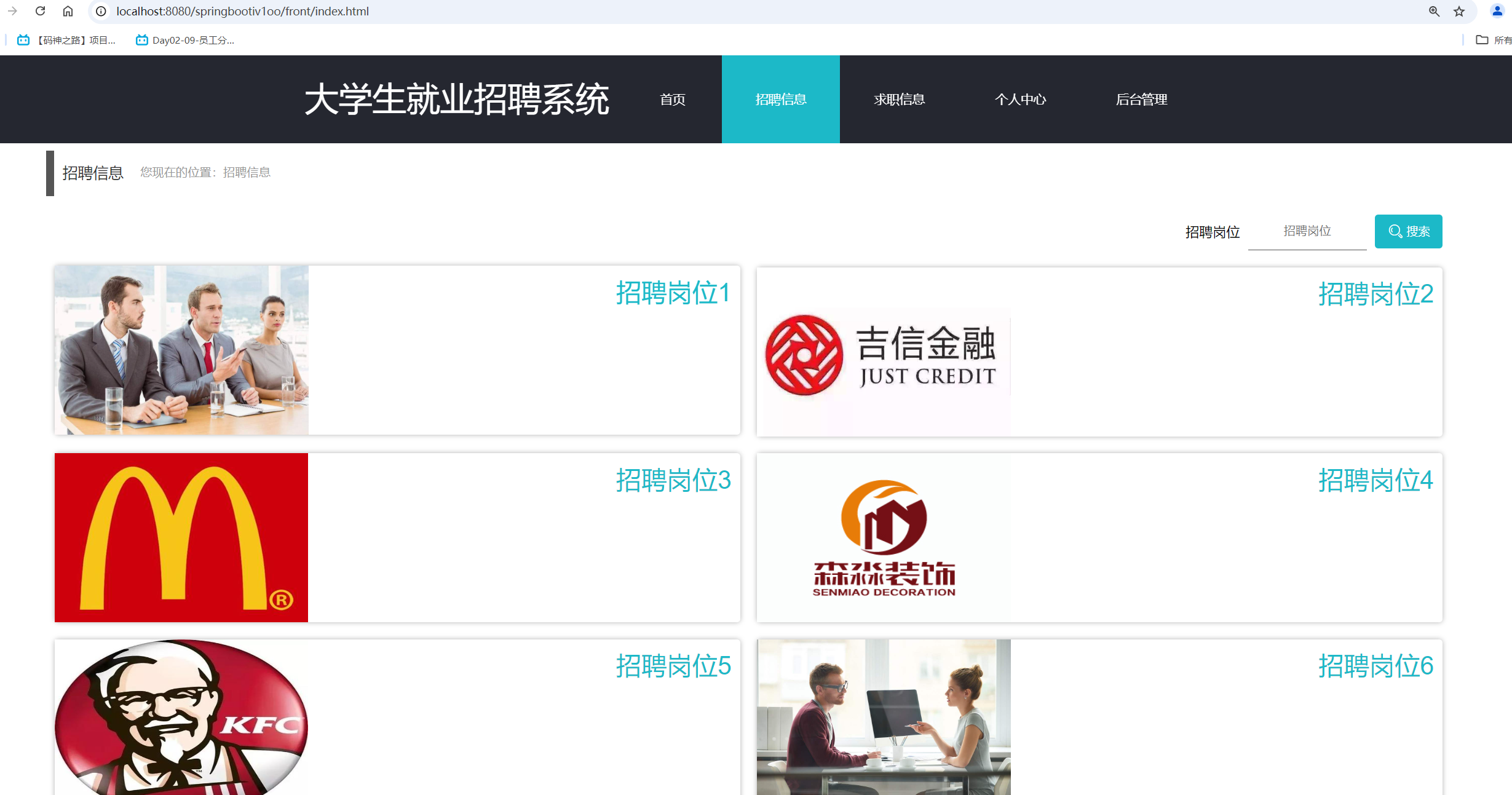Screen dimensions: 1512x795
Task: Reload the page using the refresh icon
Action: (x=41, y=11)
